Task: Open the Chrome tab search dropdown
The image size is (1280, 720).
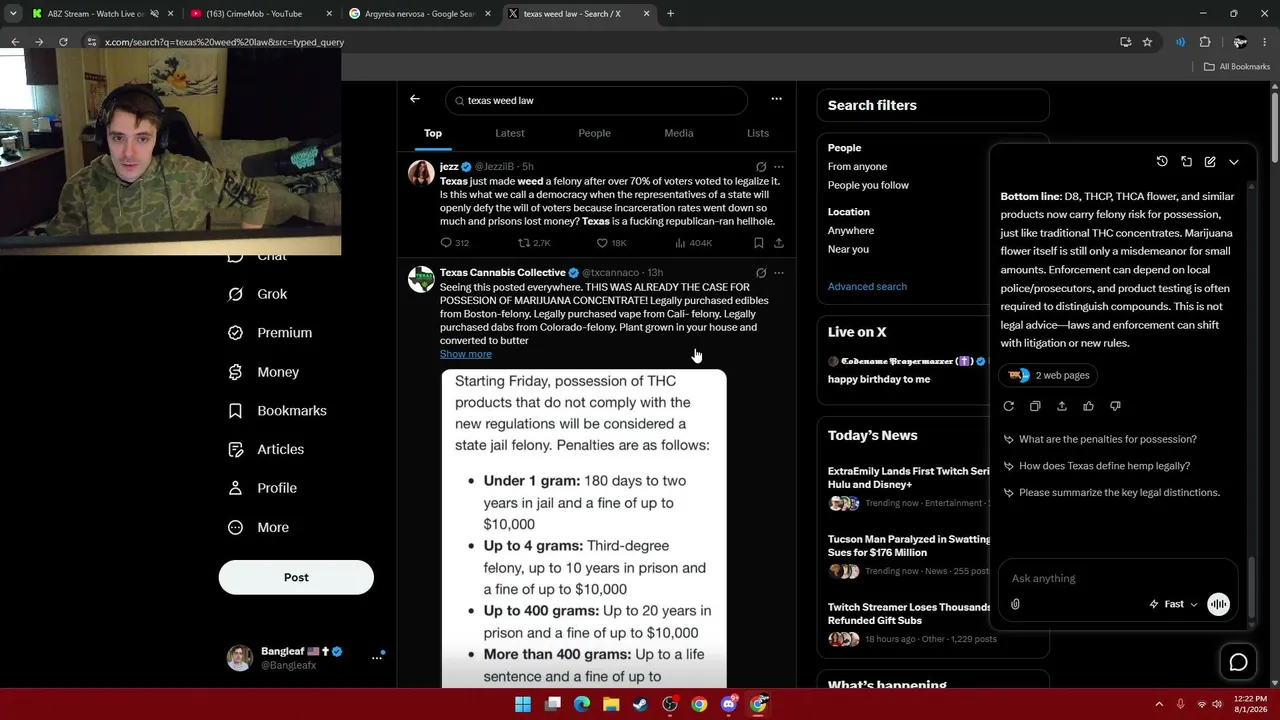Action: click(x=13, y=14)
